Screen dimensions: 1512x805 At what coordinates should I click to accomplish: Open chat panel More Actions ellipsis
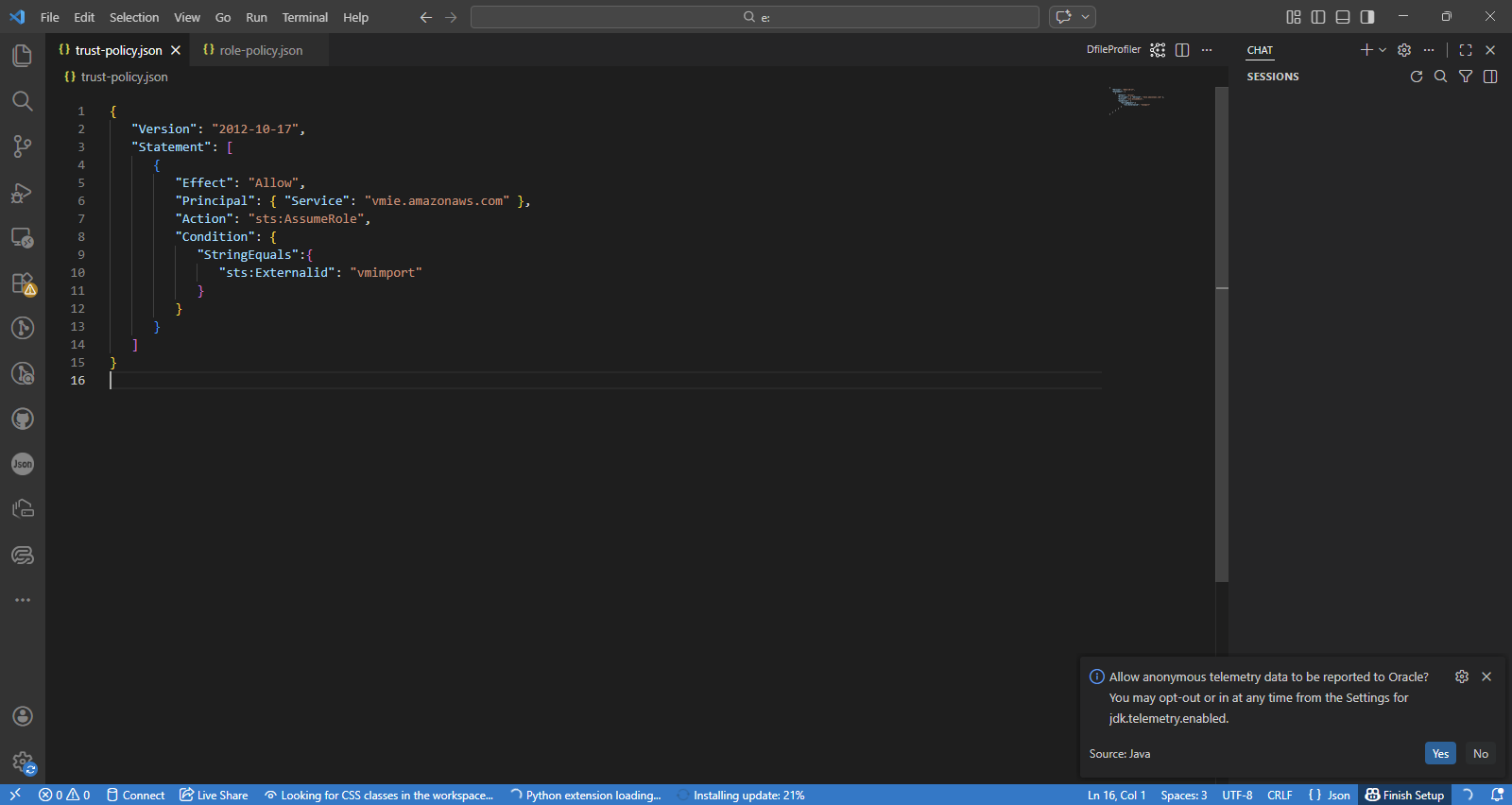click(1429, 50)
